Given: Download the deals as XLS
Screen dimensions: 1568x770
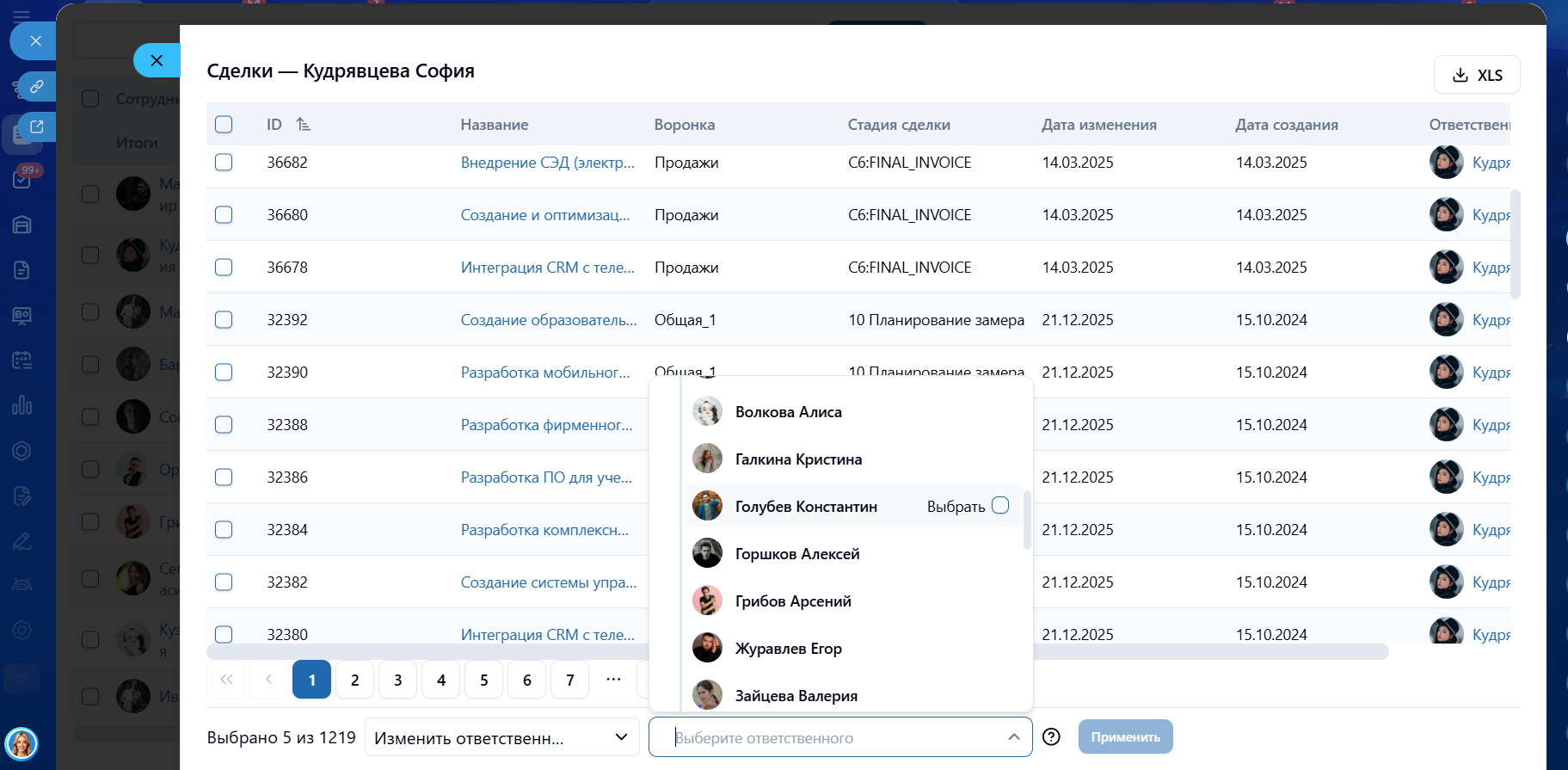Looking at the screenshot, I should 1477,75.
